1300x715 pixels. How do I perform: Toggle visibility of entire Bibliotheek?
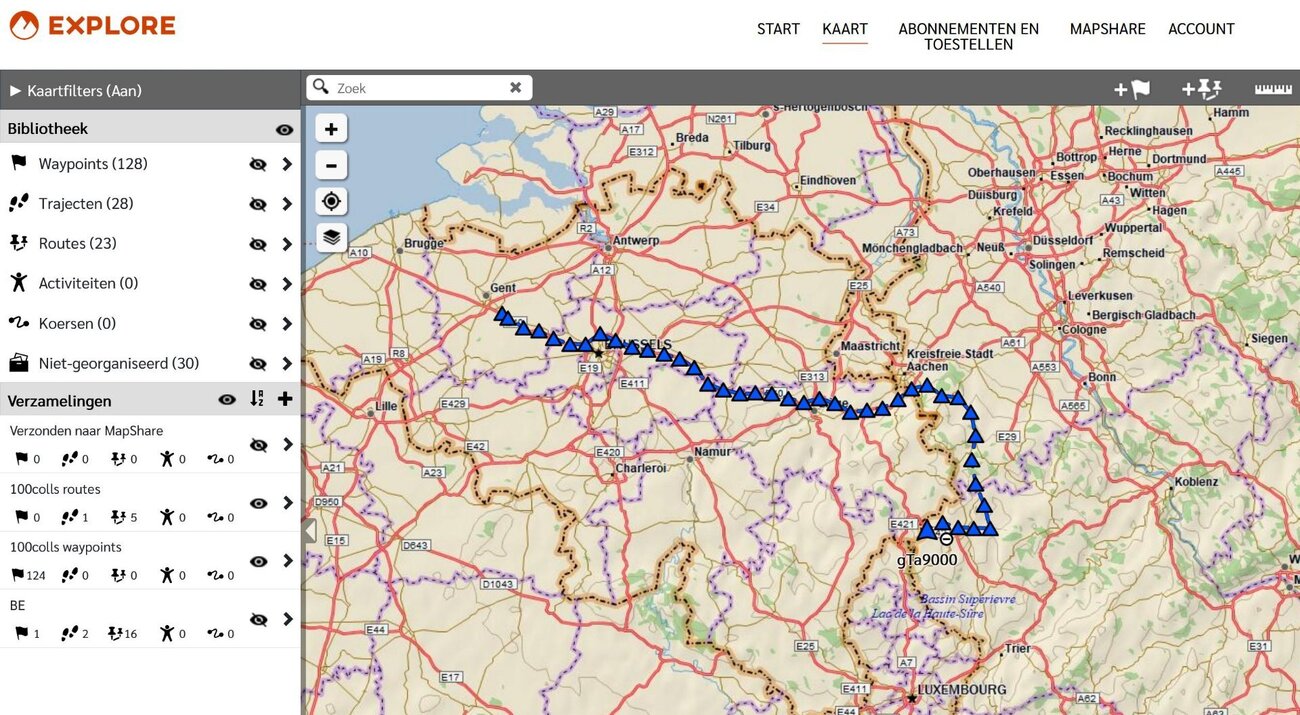pos(285,129)
